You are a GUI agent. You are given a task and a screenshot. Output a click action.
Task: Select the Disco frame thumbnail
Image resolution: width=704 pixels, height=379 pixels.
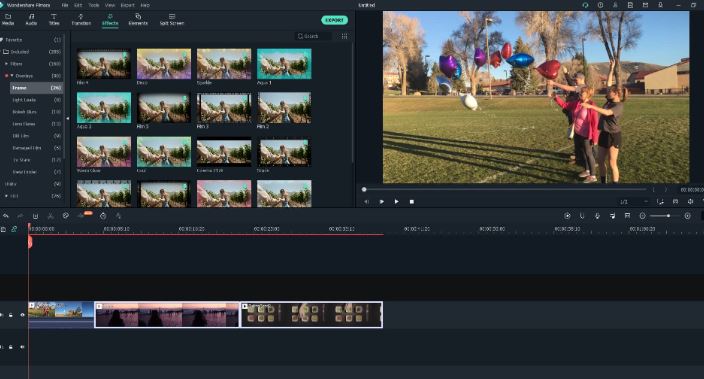pos(164,64)
